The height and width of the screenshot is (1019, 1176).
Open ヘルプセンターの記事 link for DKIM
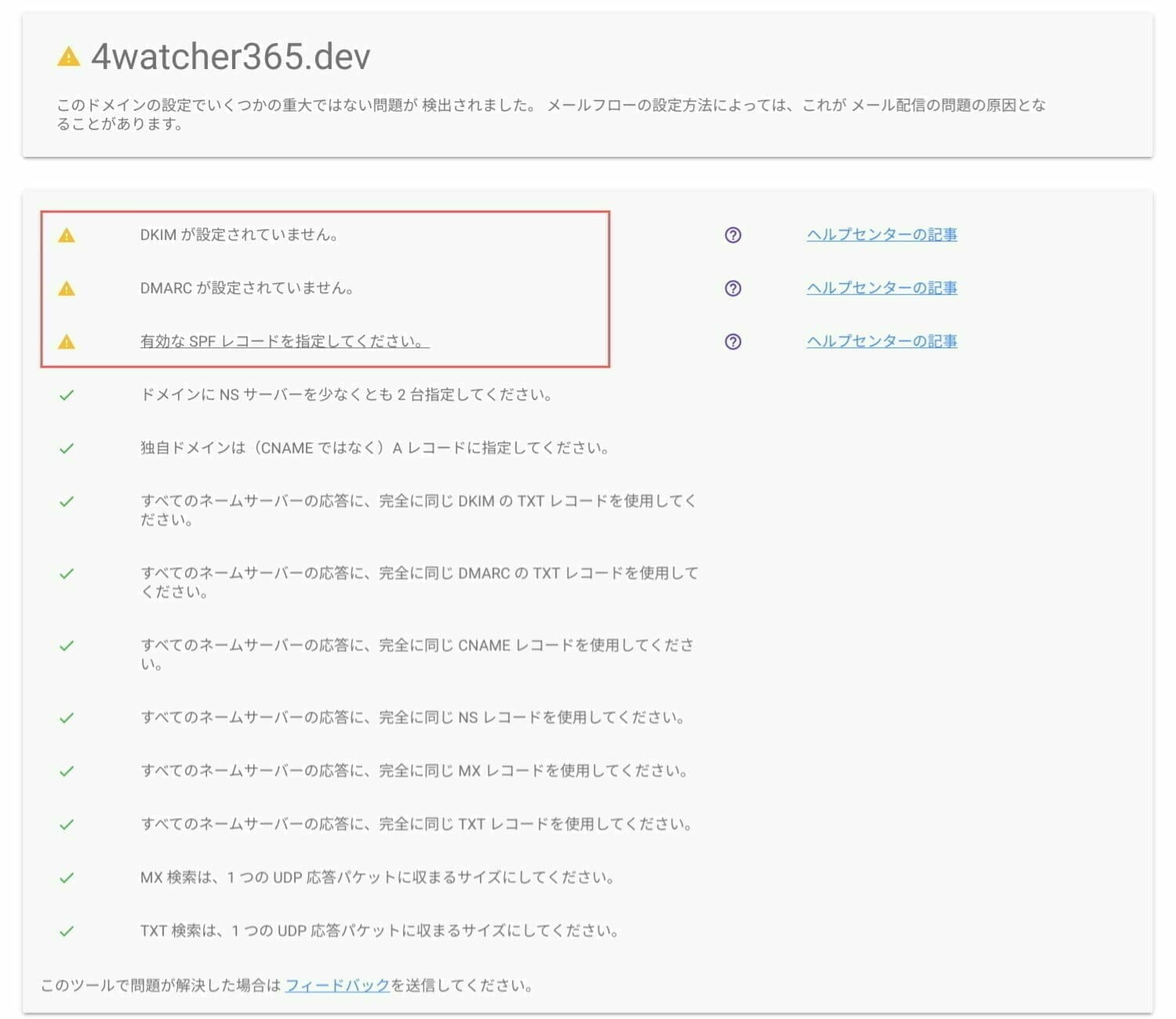click(882, 234)
